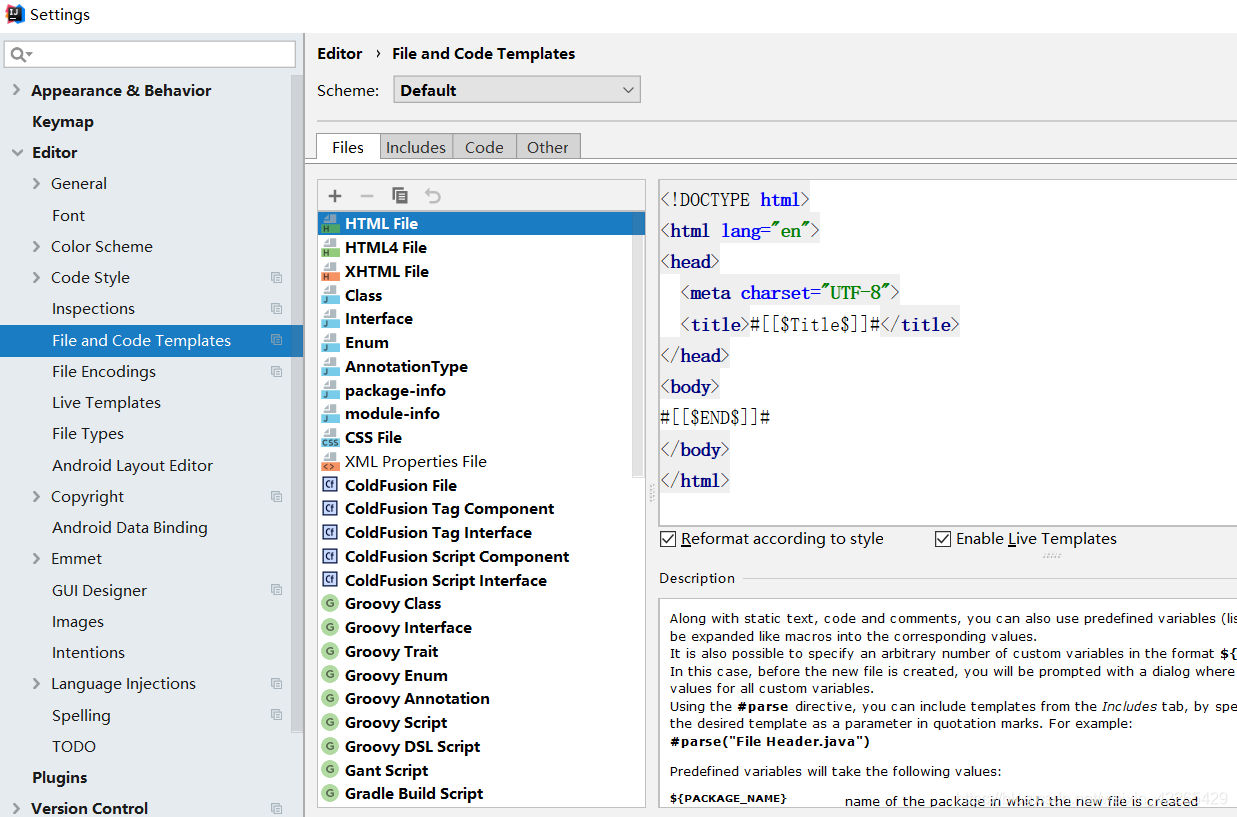Click the Gradle Build Script icon
Image resolution: width=1237 pixels, height=817 pixels.
click(x=330, y=794)
